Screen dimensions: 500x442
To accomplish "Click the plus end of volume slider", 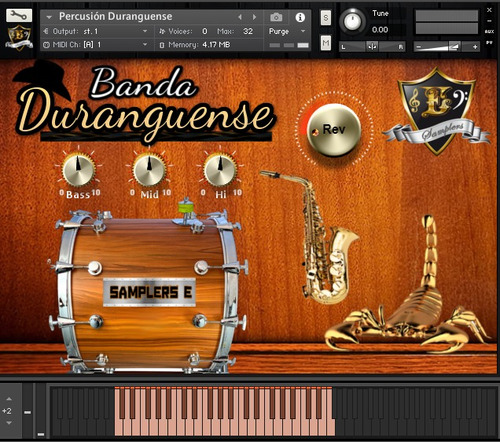I will (x=475, y=47).
